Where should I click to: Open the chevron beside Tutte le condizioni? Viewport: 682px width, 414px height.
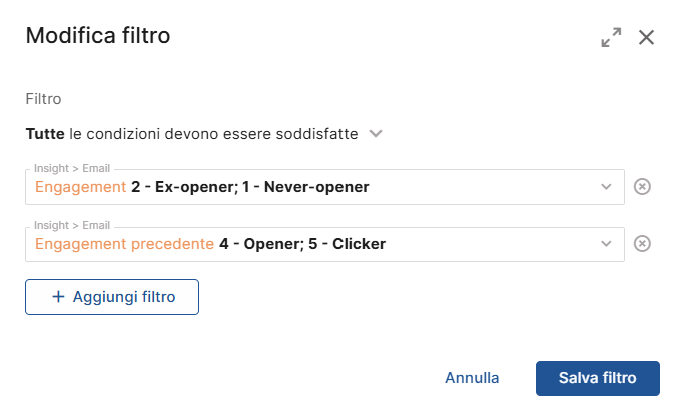[x=376, y=134]
